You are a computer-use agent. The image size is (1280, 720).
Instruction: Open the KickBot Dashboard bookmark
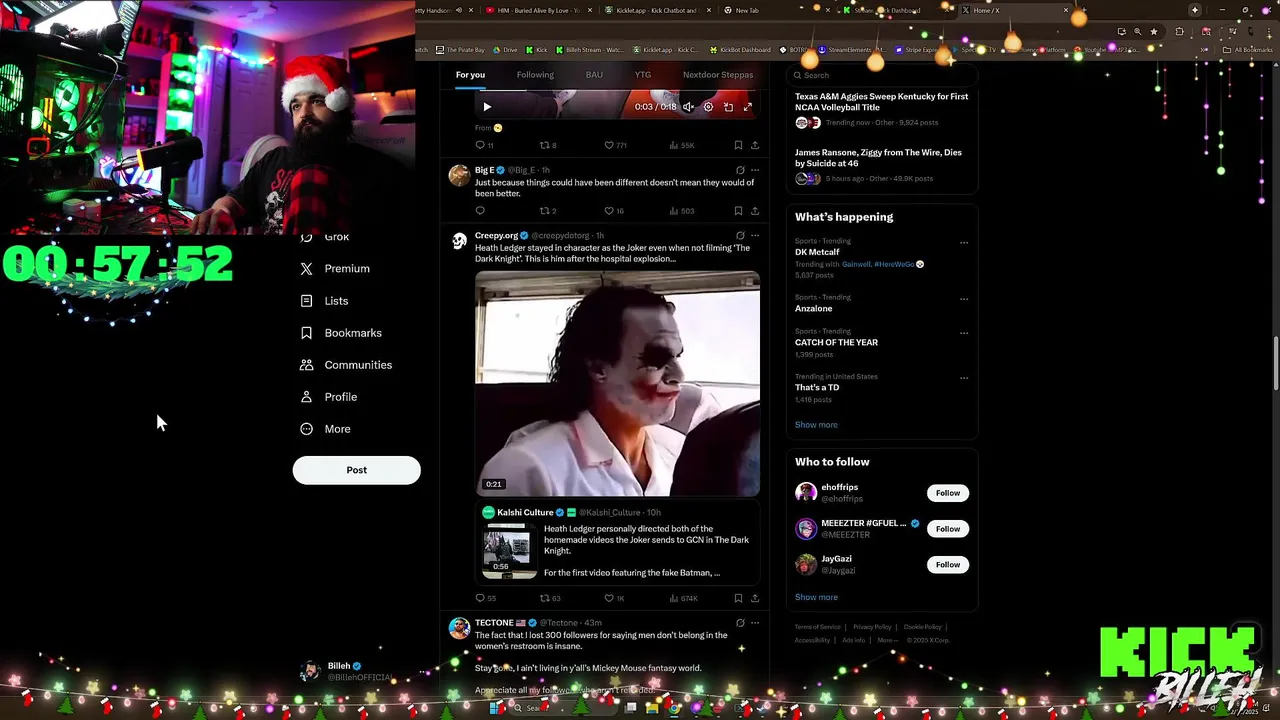(x=741, y=49)
